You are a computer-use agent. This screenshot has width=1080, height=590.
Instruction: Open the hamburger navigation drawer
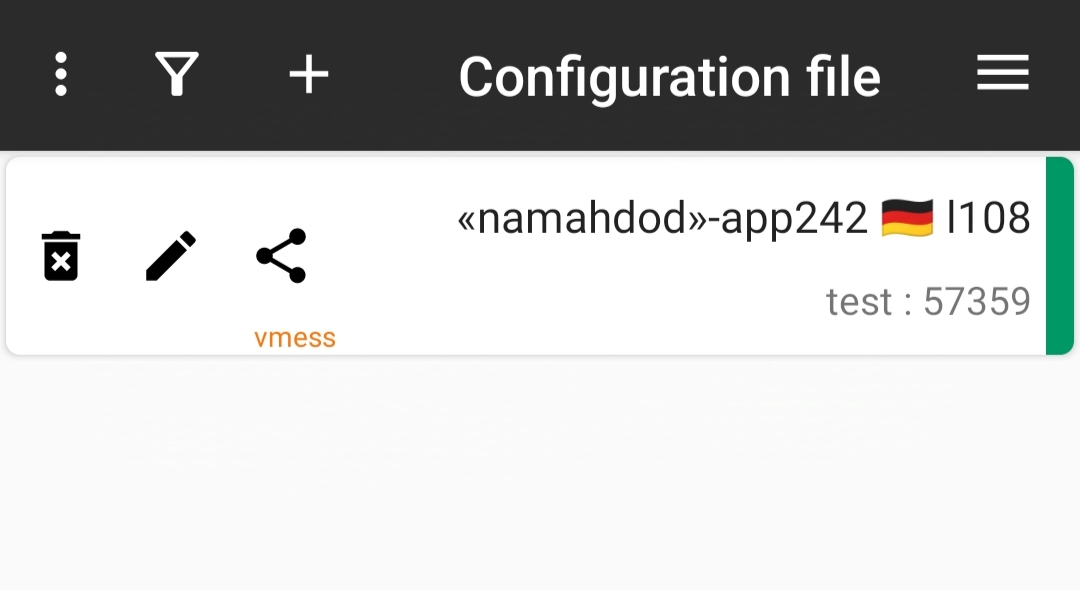(1003, 73)
